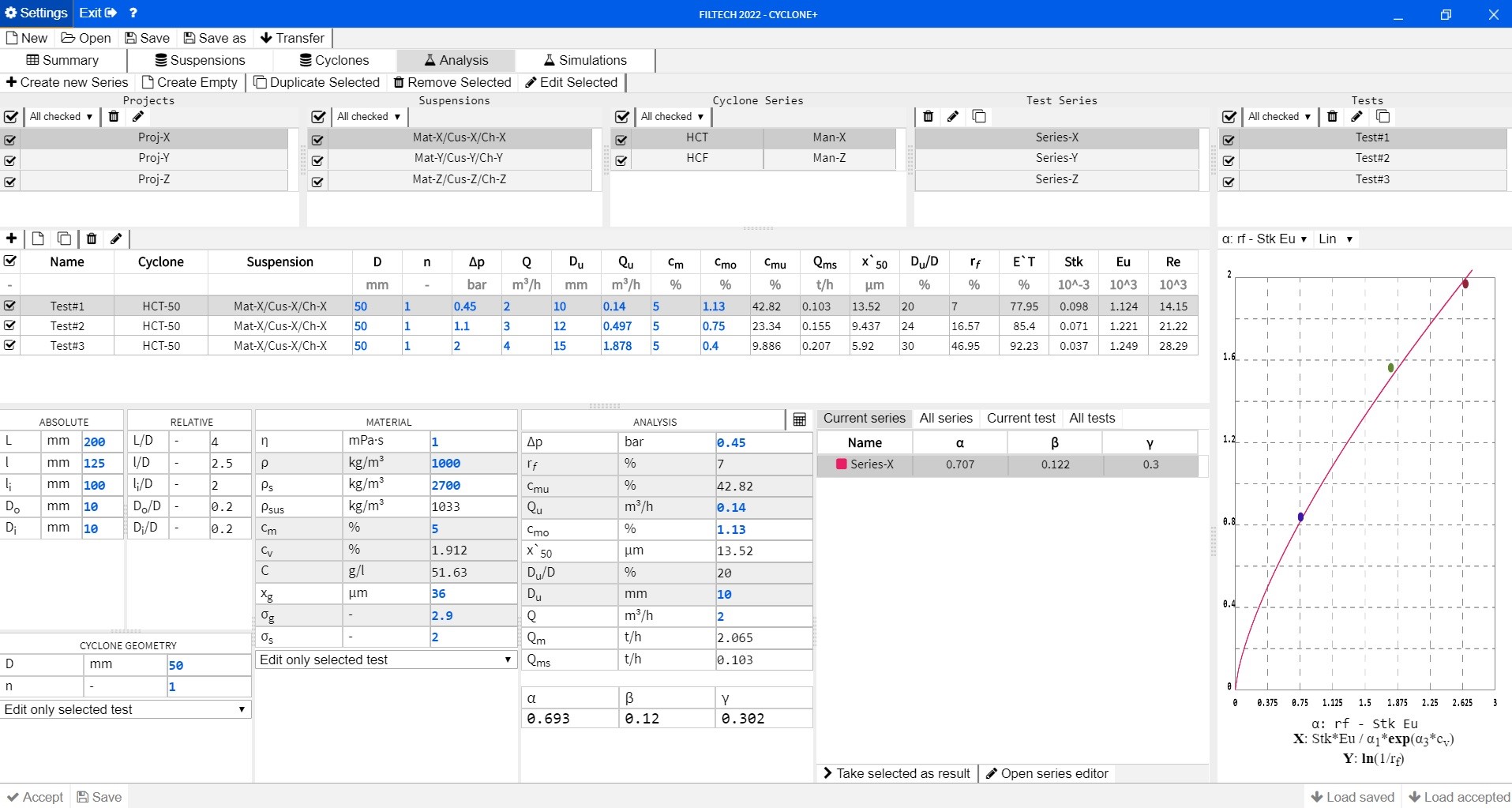Create empty test with blank page icon
Screen dimensions: 1512x808
pos(38,239)
